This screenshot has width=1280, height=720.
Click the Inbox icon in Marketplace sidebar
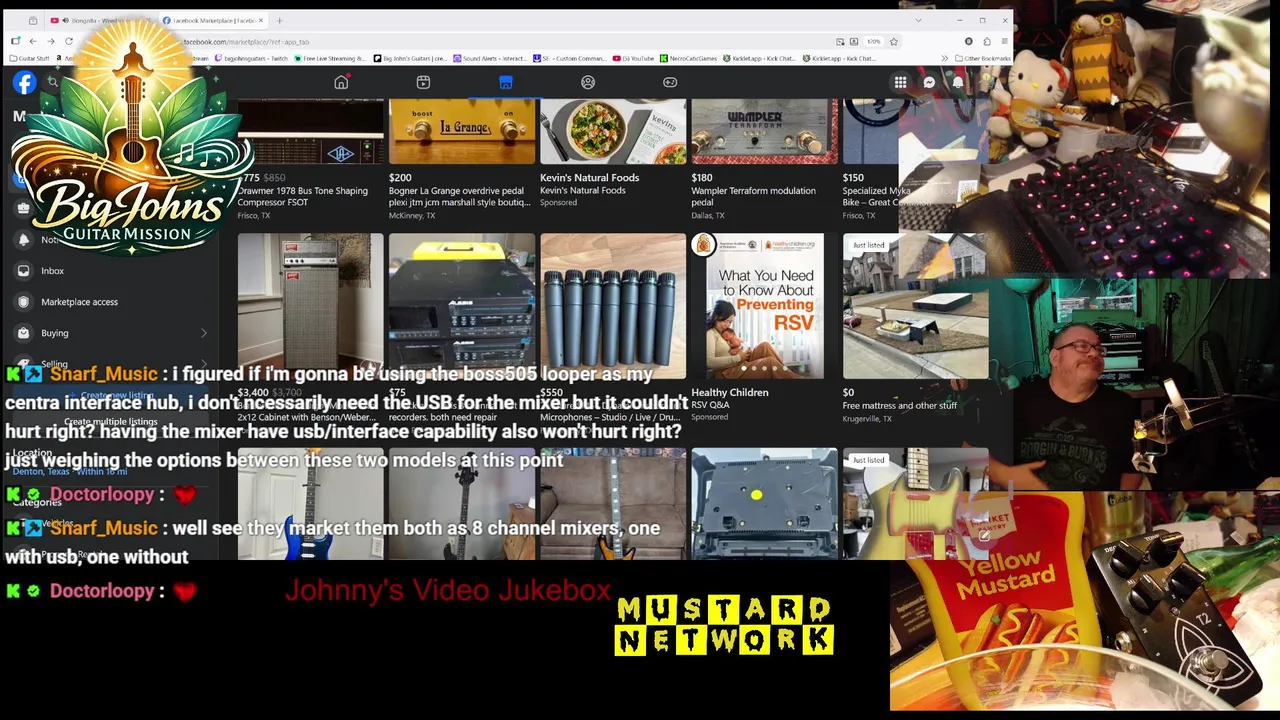pos(24,271)
